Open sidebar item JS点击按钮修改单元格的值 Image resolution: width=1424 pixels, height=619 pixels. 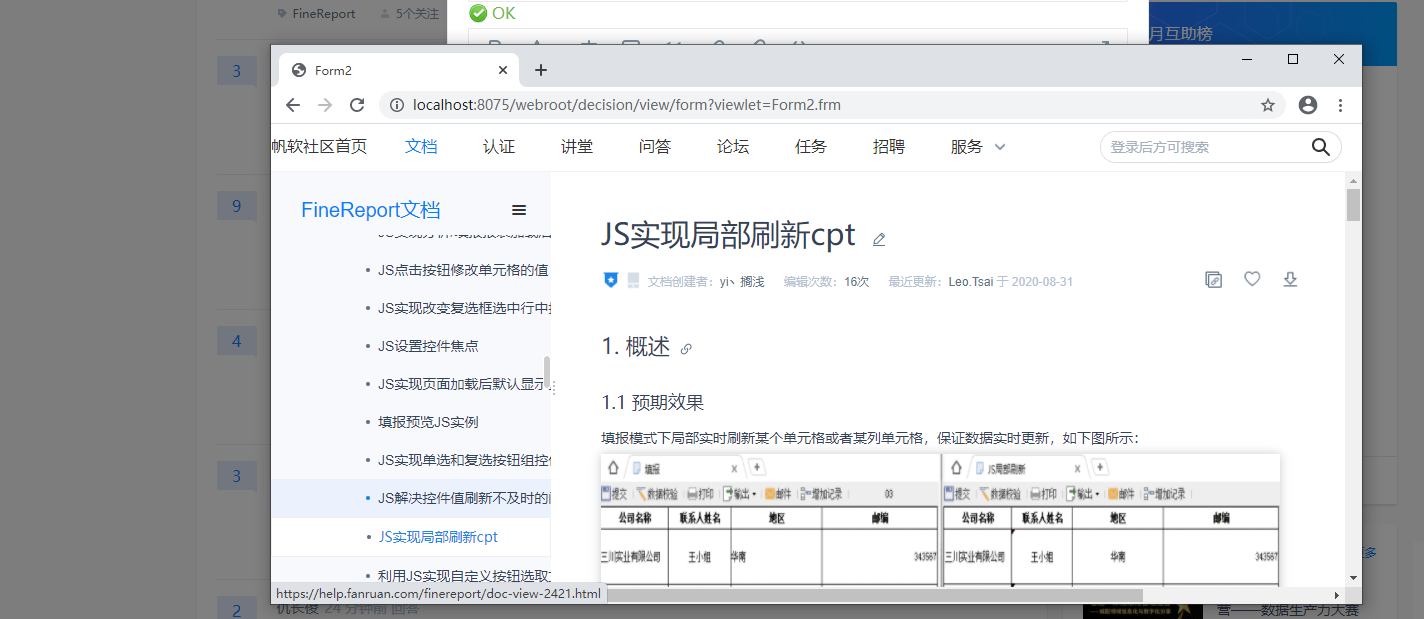[x=463, y=270]
